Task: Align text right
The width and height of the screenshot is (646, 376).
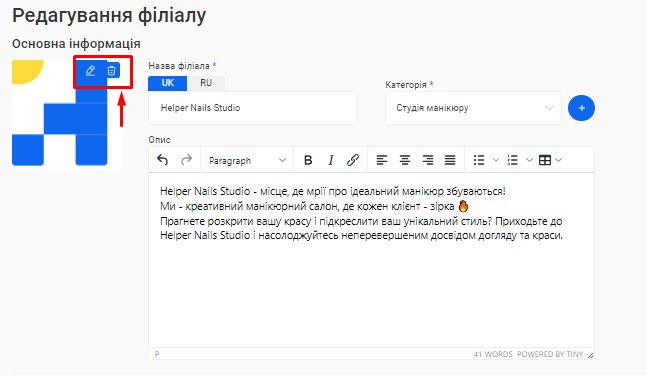Action: click(428, 160)
